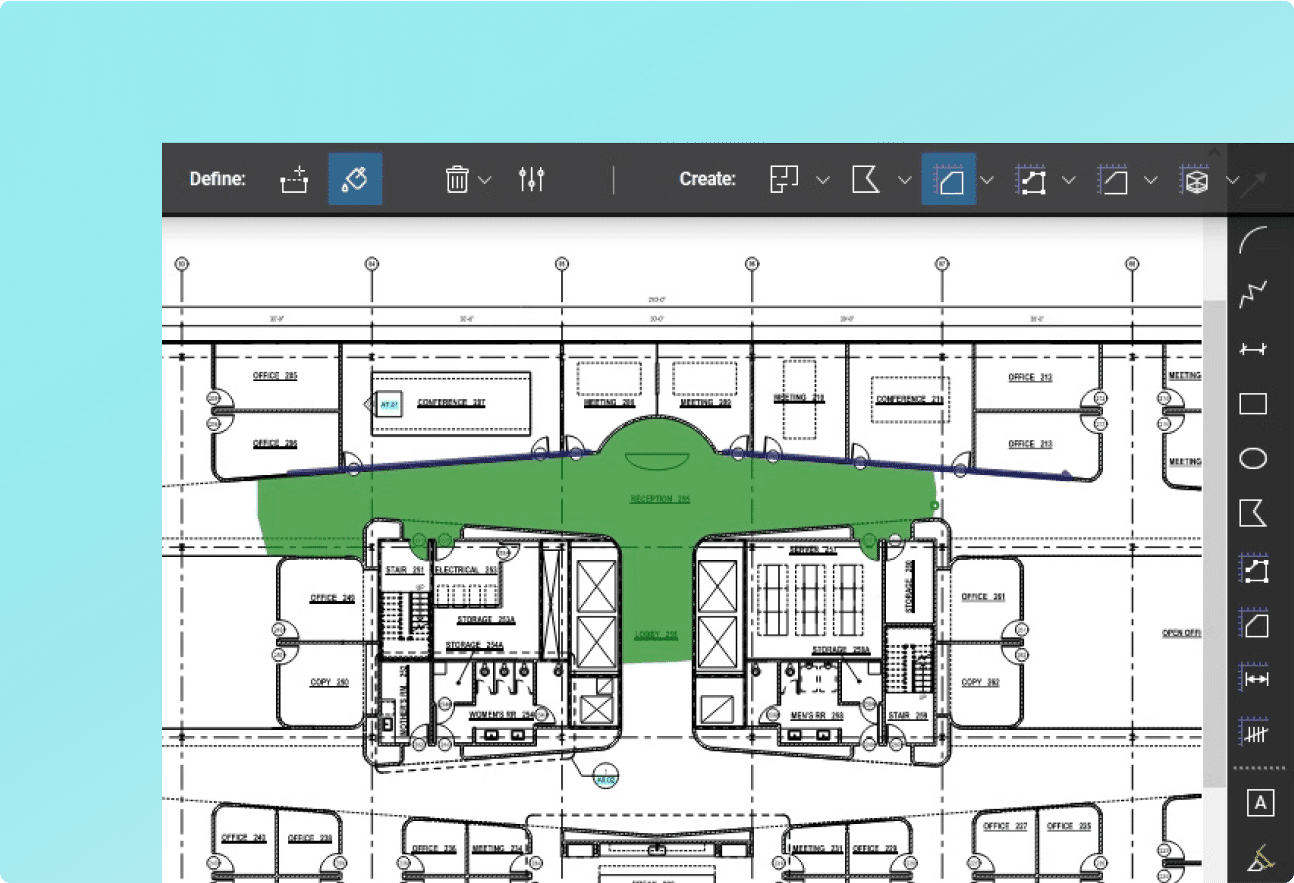Click the define region add icon

(294, 180)
